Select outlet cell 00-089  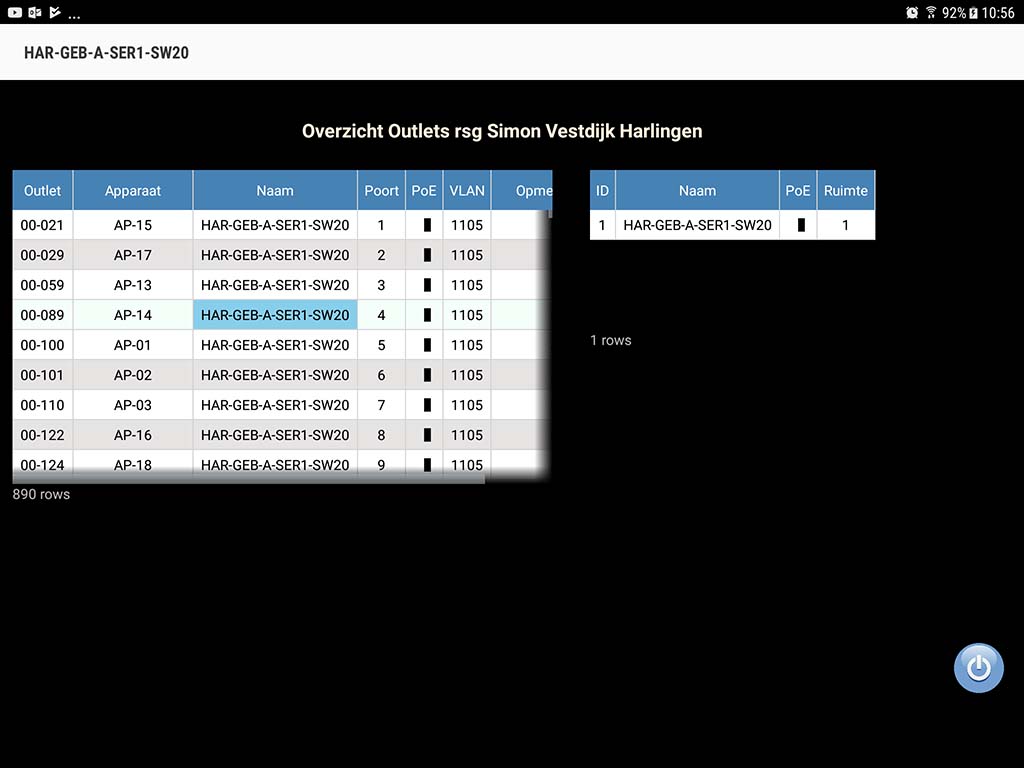[x=42, y=315]
